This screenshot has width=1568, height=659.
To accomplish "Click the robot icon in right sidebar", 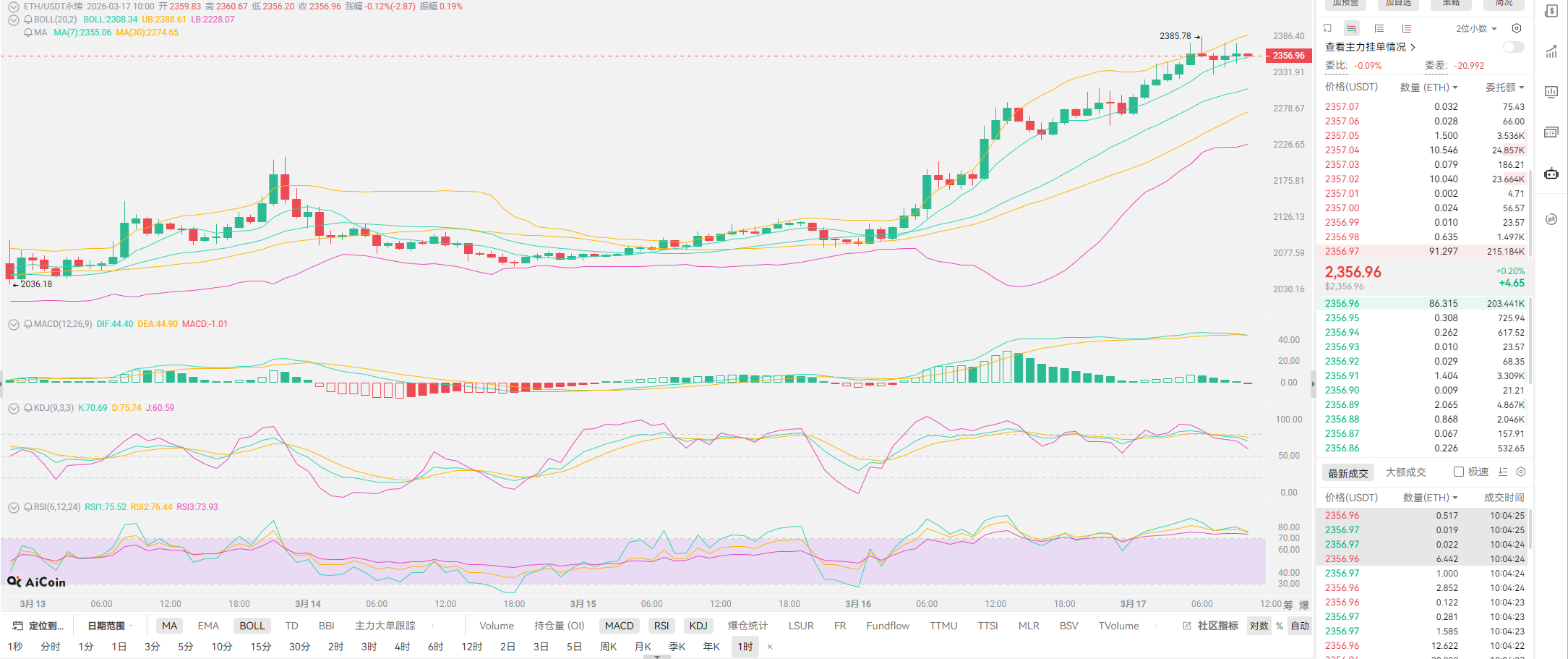I will point(1551,174).
